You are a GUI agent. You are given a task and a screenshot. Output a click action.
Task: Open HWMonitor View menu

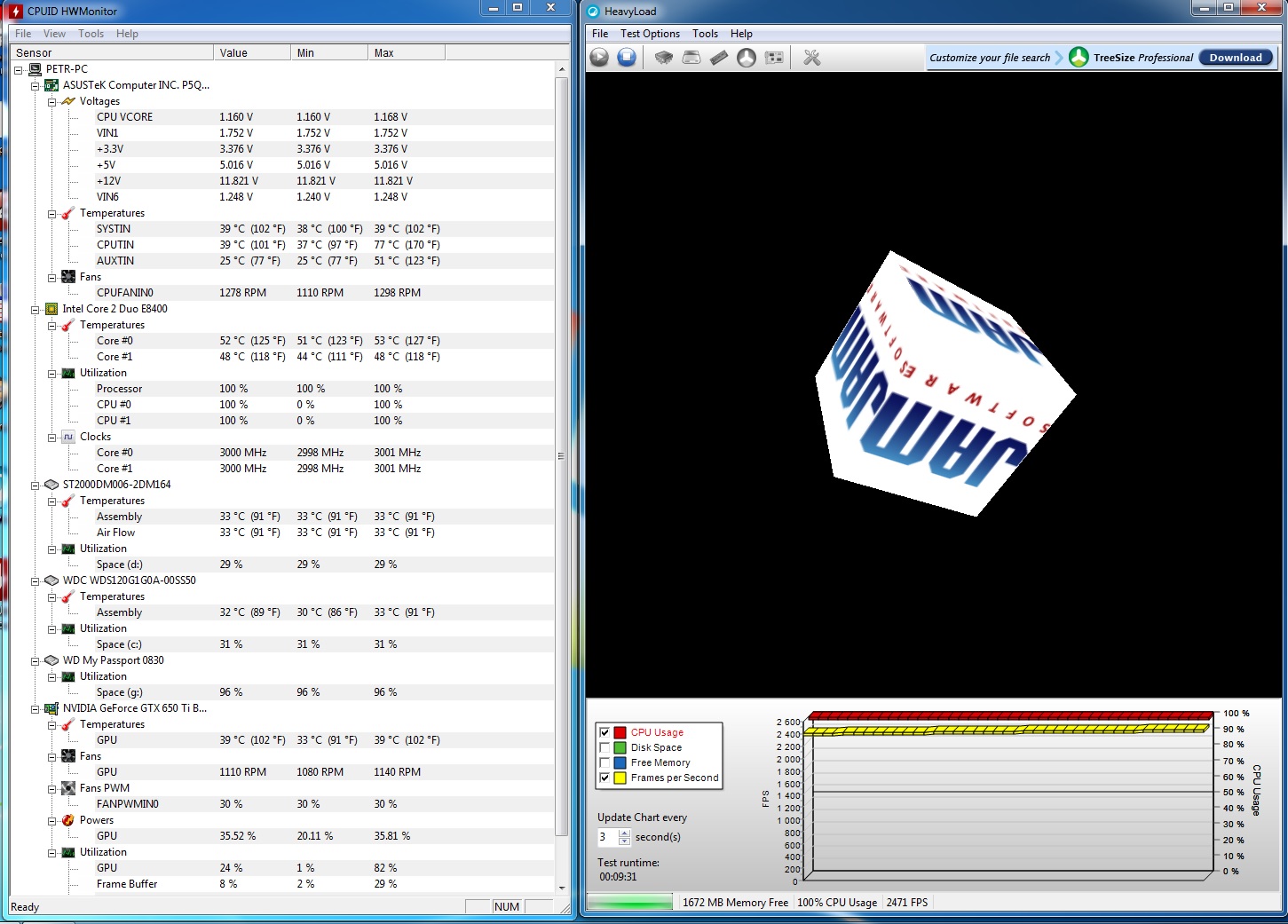[x=54, y=34]
